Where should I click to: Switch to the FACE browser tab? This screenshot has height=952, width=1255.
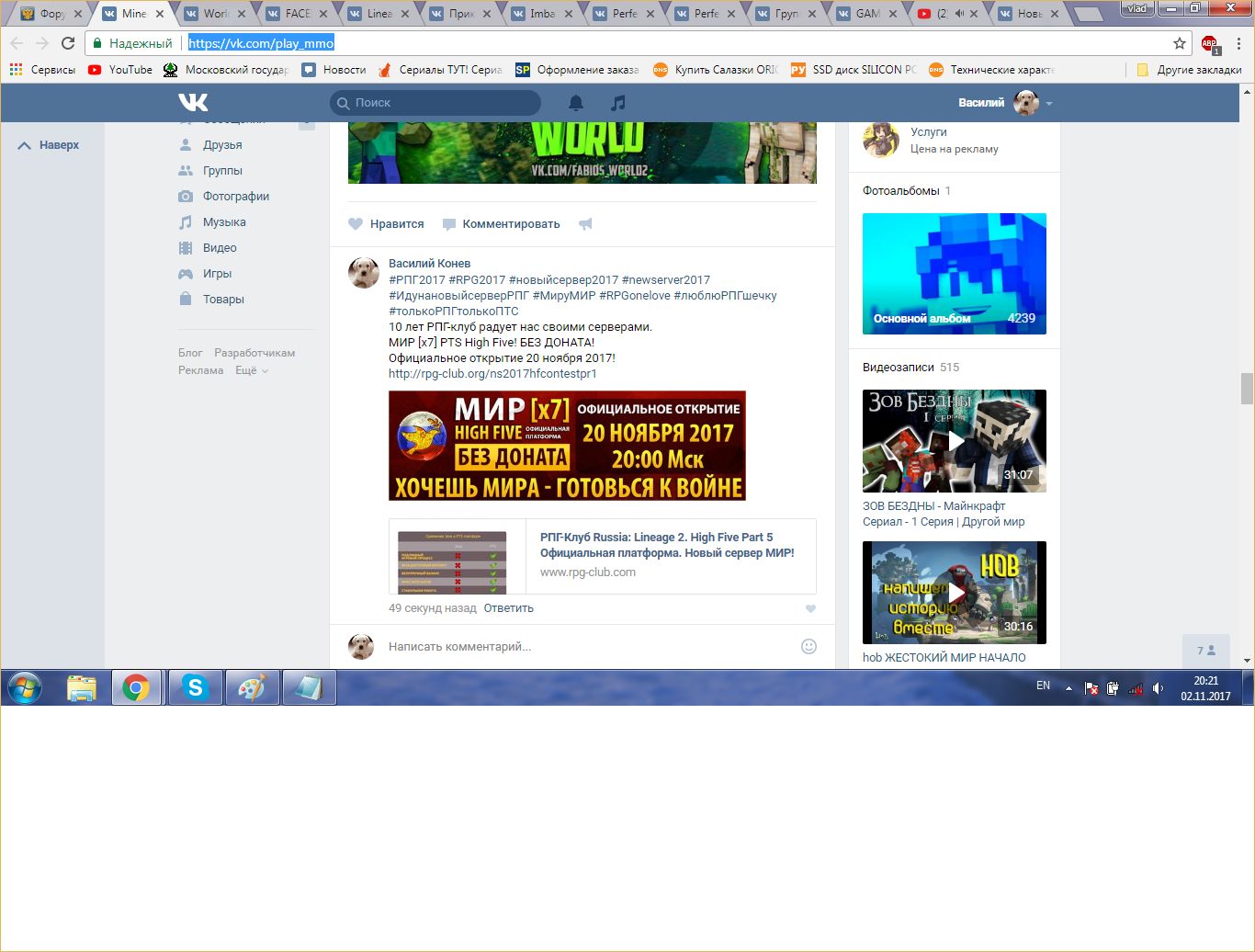[296, 14]
